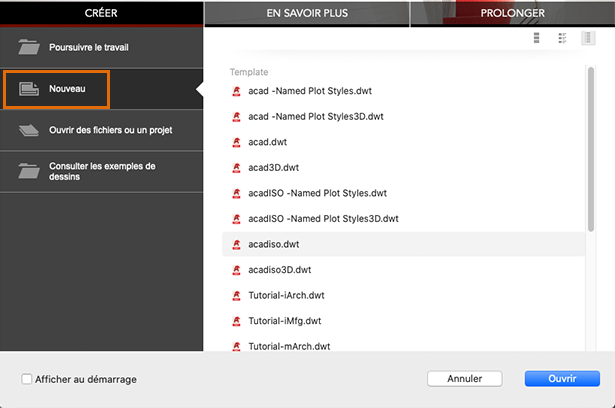Click the Ouvrir des fichiers stacked-sheets icon
Viewport: 615px width, 408px height.
[x=29, y=130]
